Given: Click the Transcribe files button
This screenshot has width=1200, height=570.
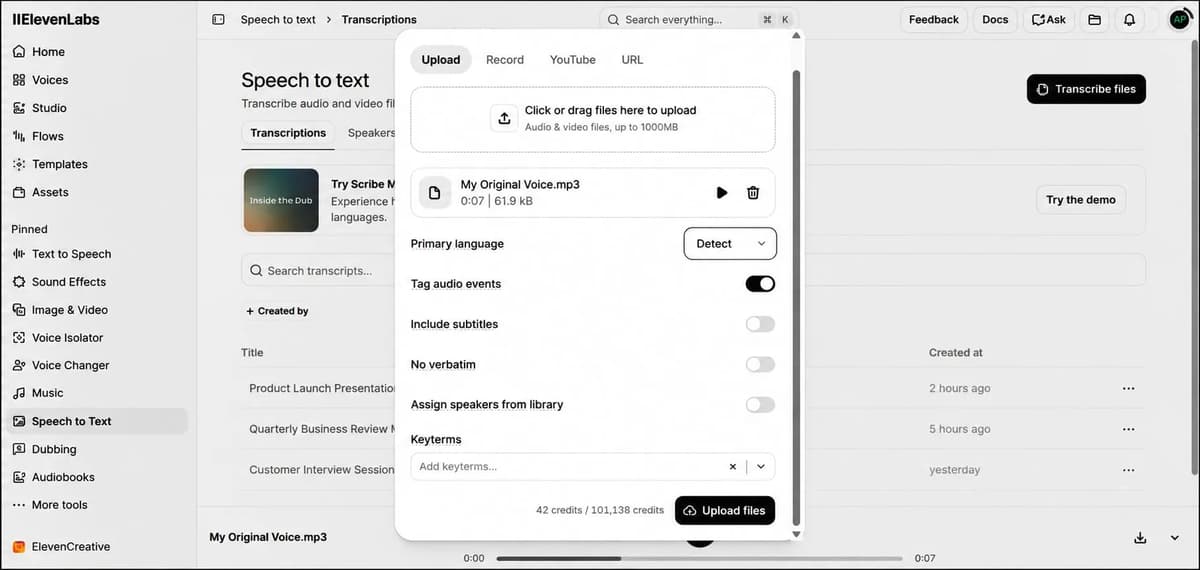Looking at the screenshot, I should tap(1086, 89).
